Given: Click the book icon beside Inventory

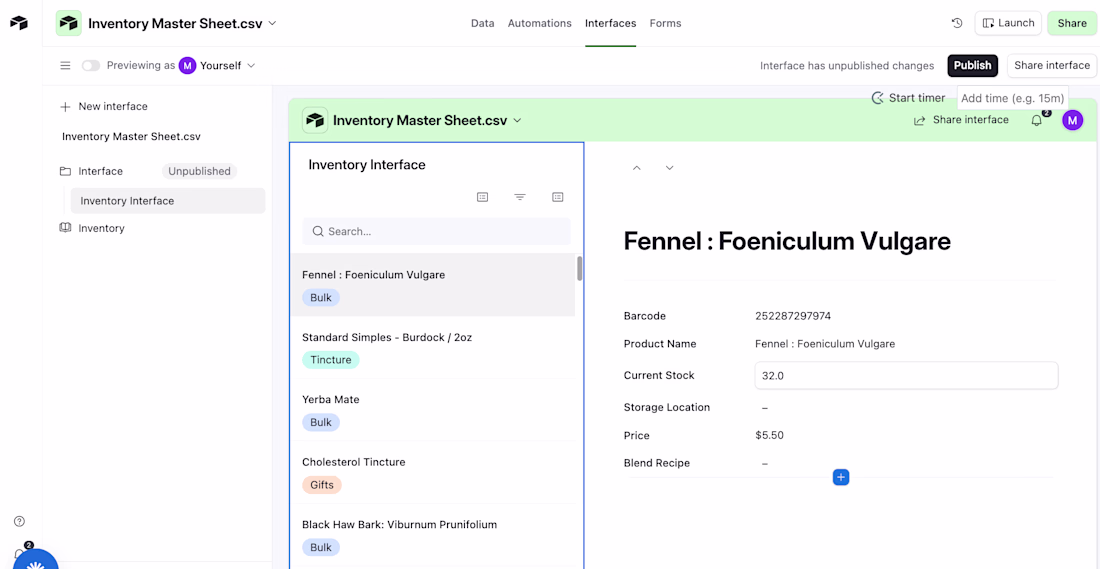Looking at the screenshot, I should point(65,228).
